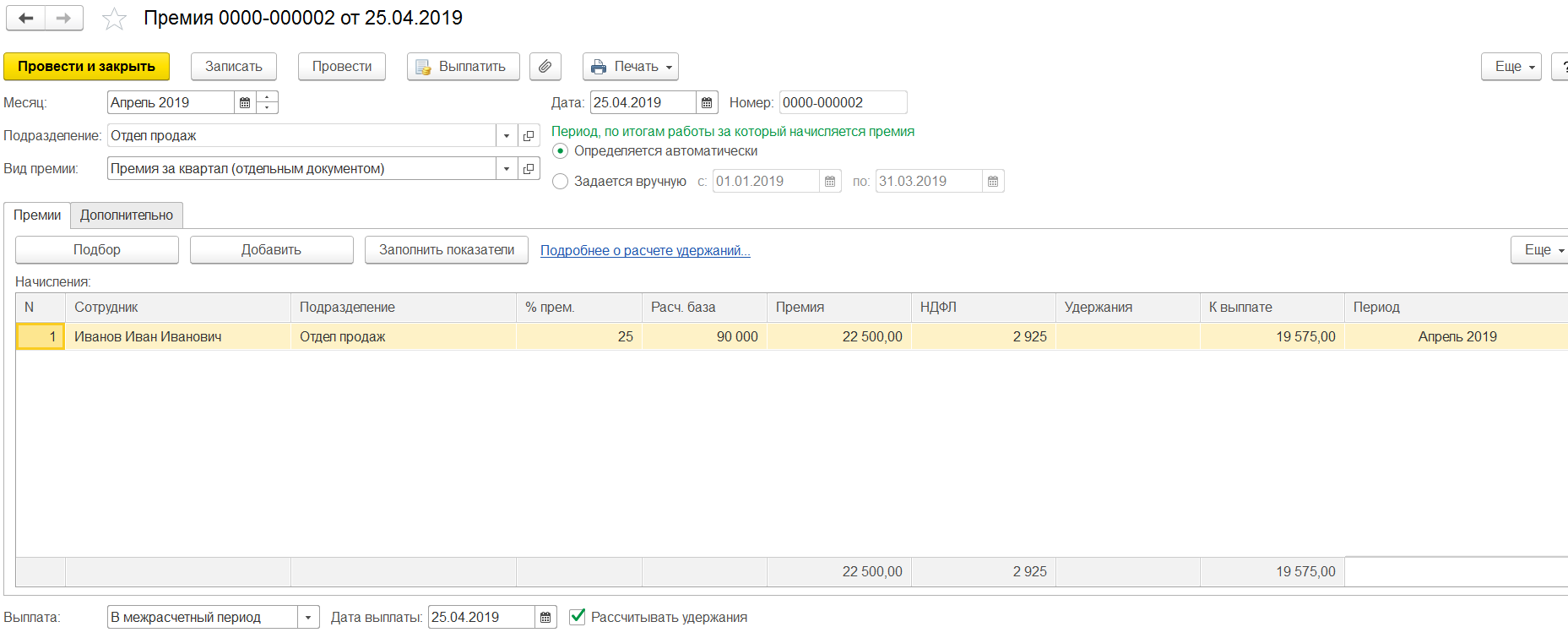1568x638 pixels.
Task: Toggle 'Рассчитывать удержания' checkbox
Action: point(578,617)
